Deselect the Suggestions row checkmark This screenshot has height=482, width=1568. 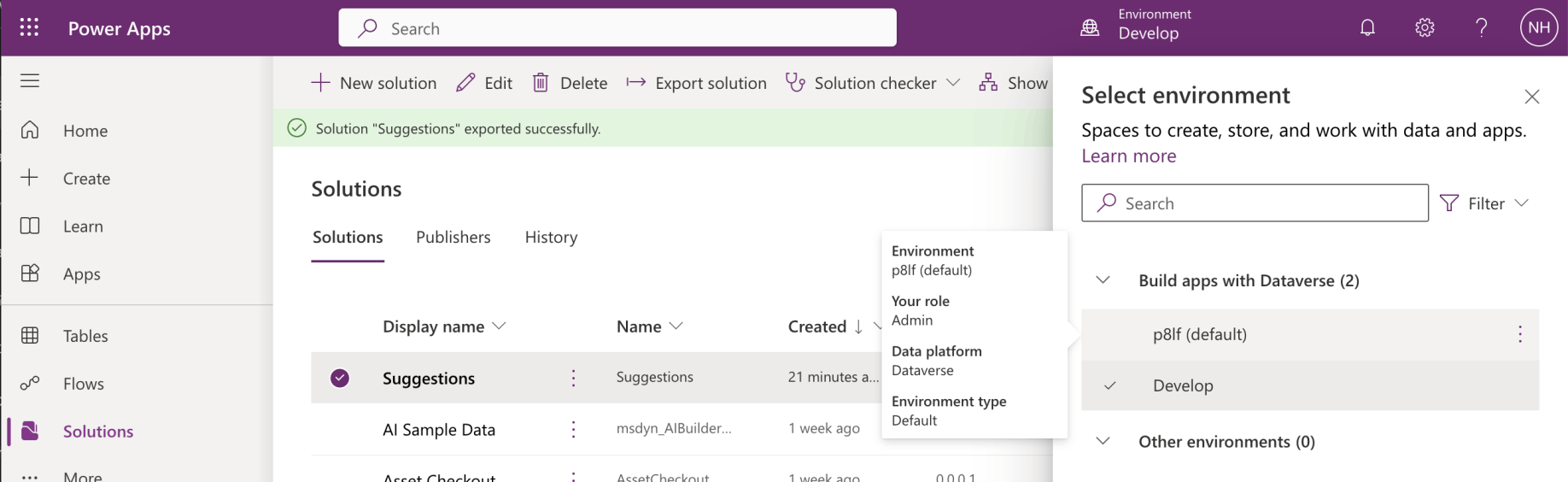click(340, 378)
